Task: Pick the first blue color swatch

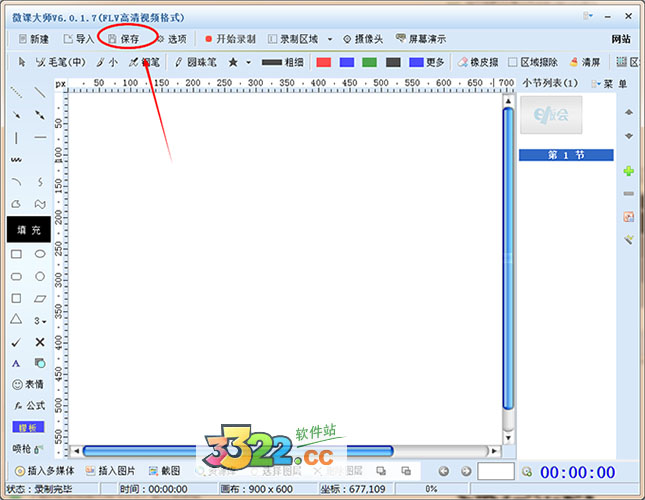Action: 347,62
